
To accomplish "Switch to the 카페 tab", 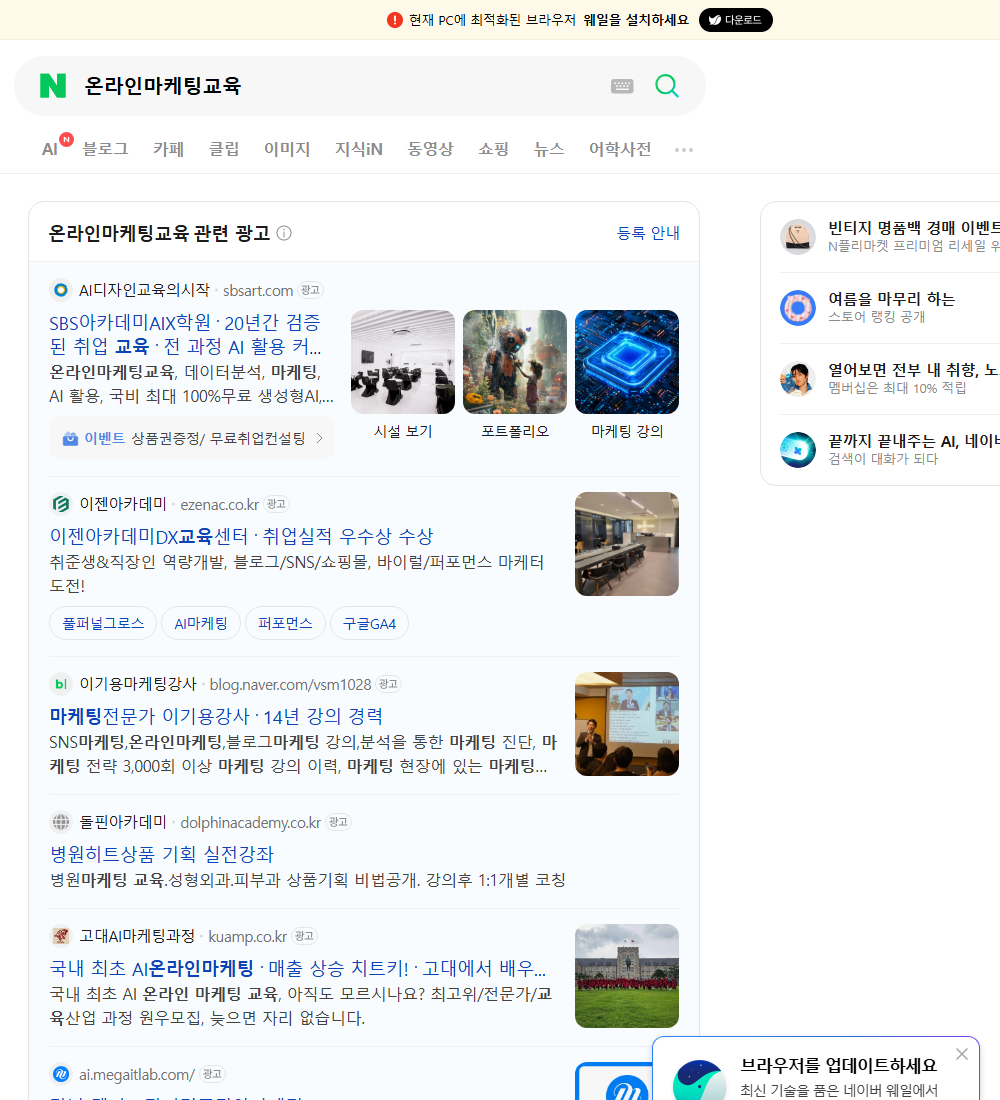I will pos(168,149).
